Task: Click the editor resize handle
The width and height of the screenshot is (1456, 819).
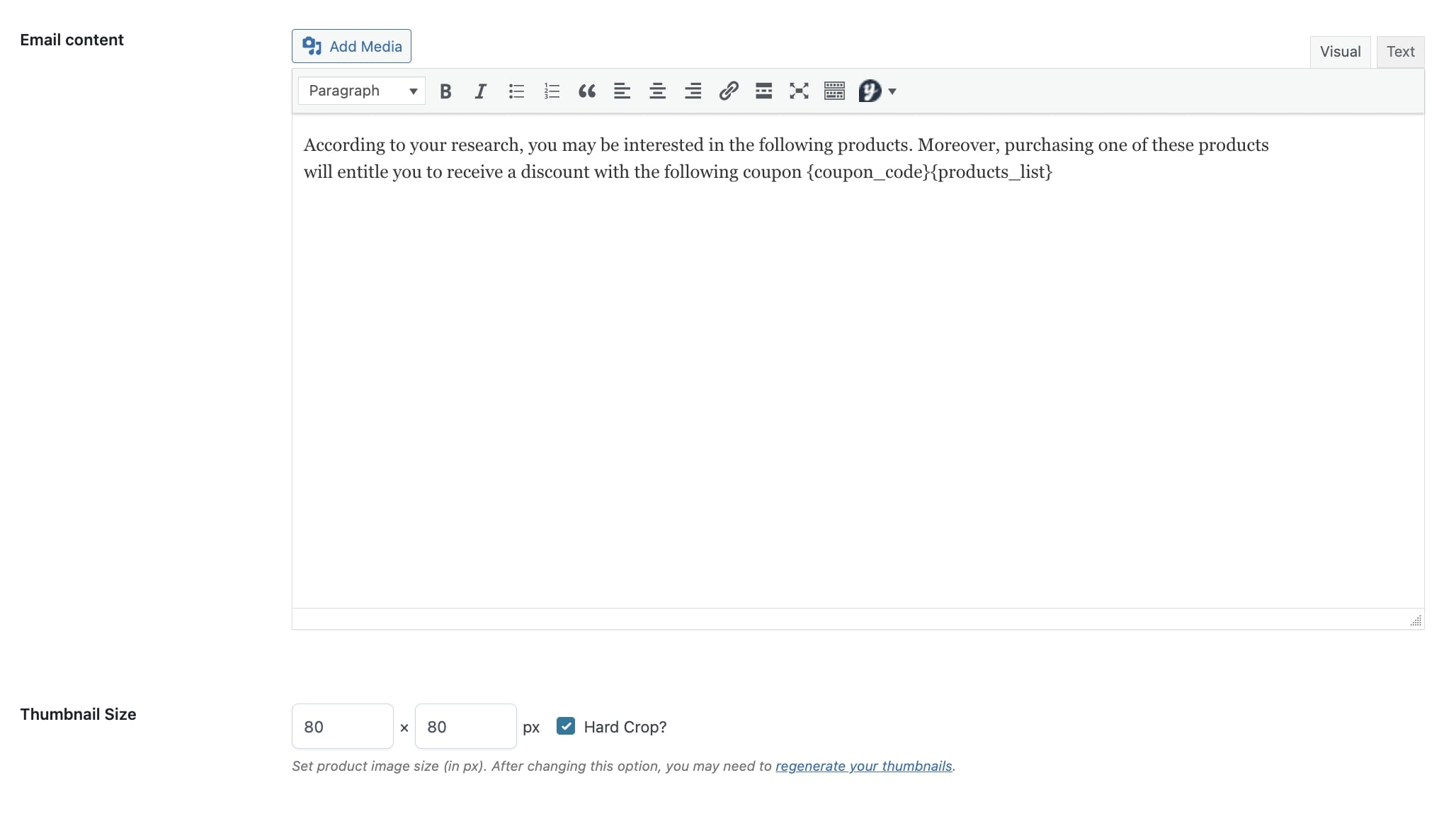Action: 1416,621
